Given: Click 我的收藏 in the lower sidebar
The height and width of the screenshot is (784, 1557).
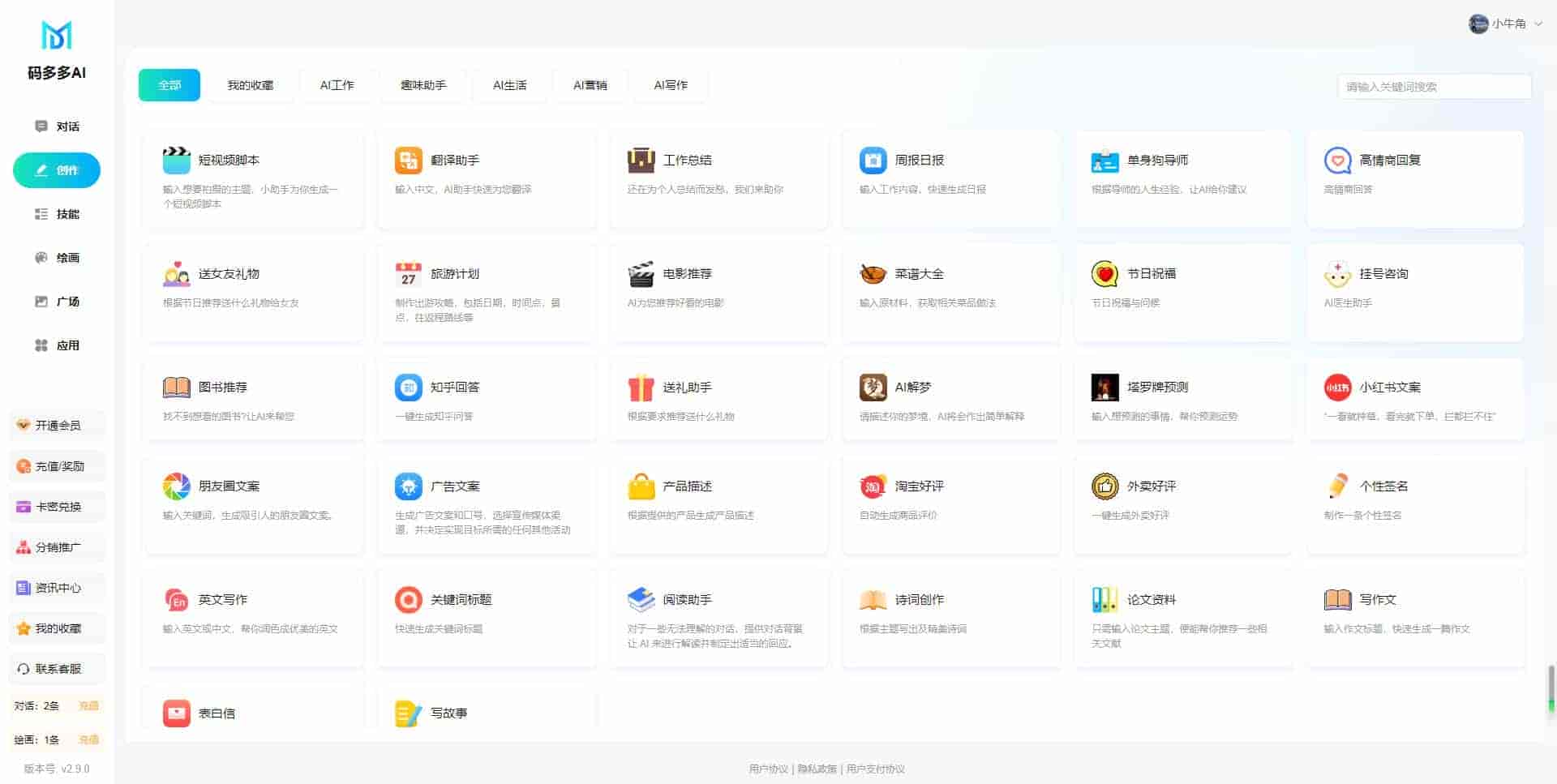Looking at the screenshot, I should pyautogui.click(x=57, y=628).
